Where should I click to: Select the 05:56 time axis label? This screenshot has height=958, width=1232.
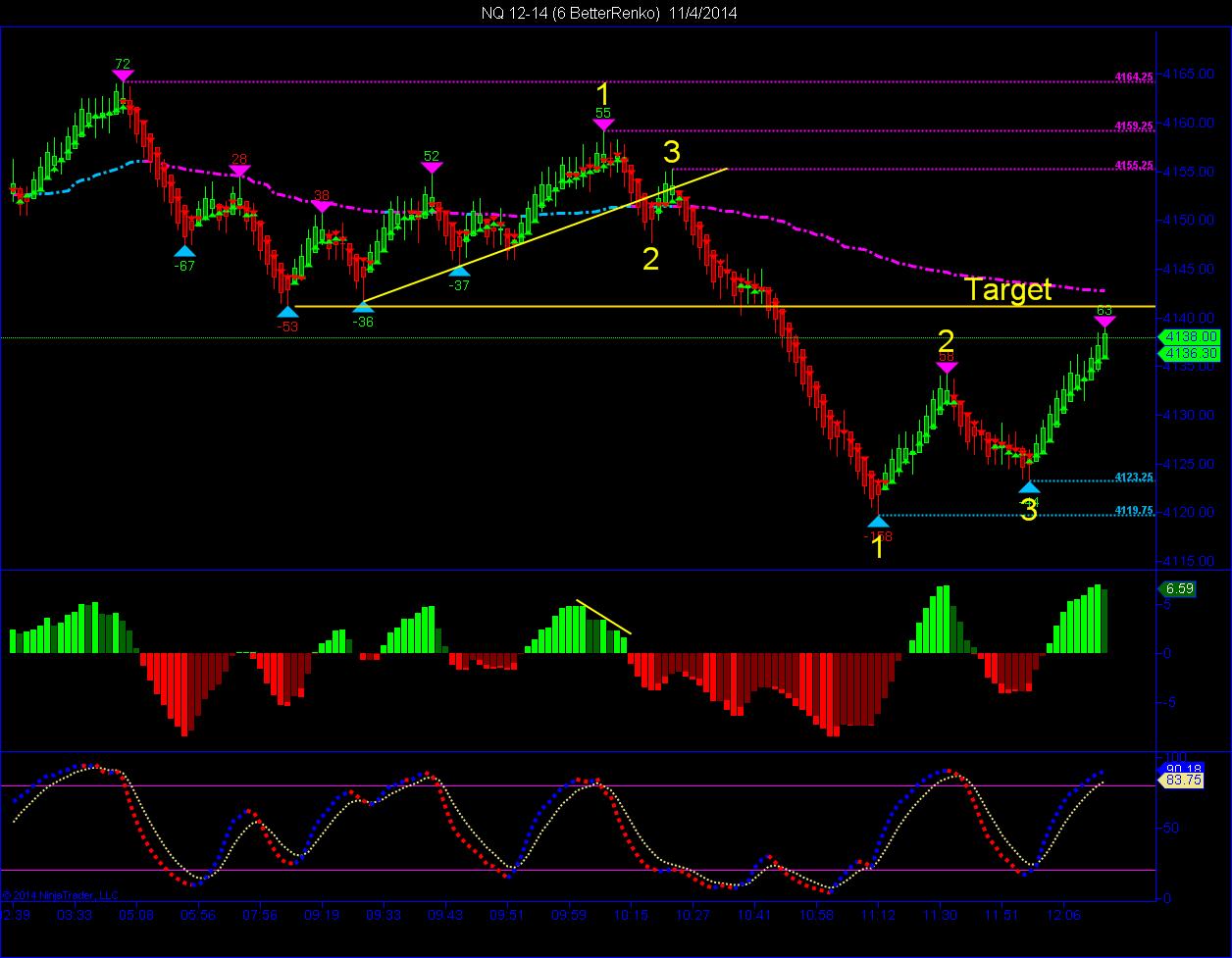(198, 914)
